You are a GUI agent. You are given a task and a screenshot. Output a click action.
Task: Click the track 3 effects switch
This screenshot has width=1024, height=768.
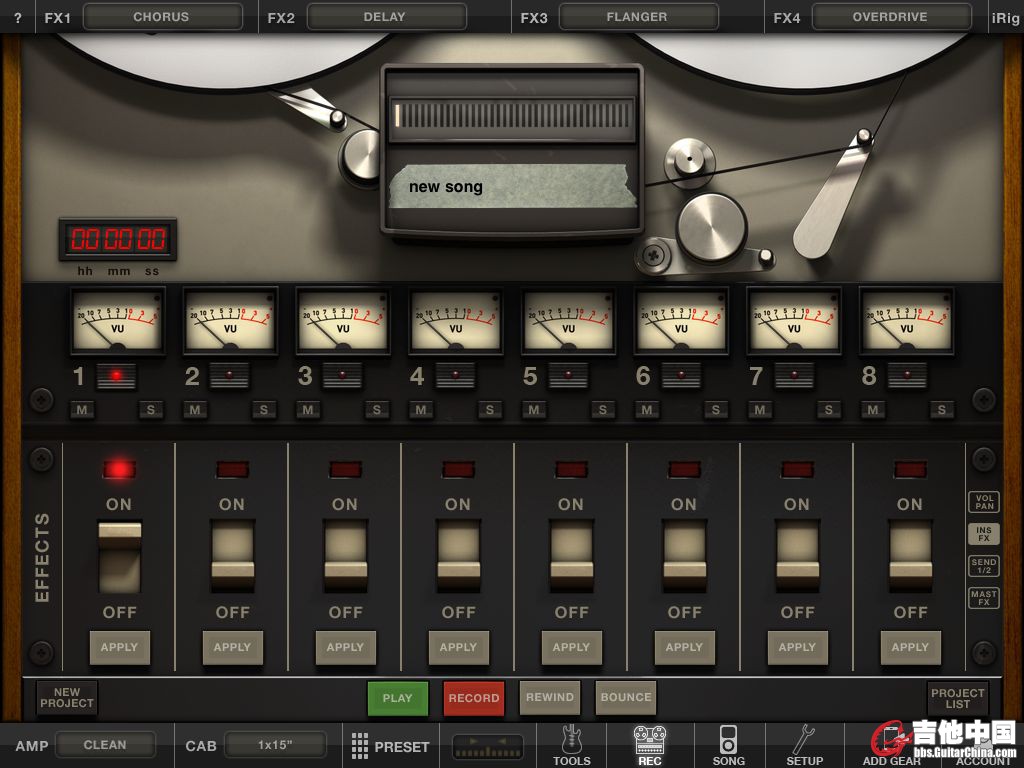[x=345, y=557]
